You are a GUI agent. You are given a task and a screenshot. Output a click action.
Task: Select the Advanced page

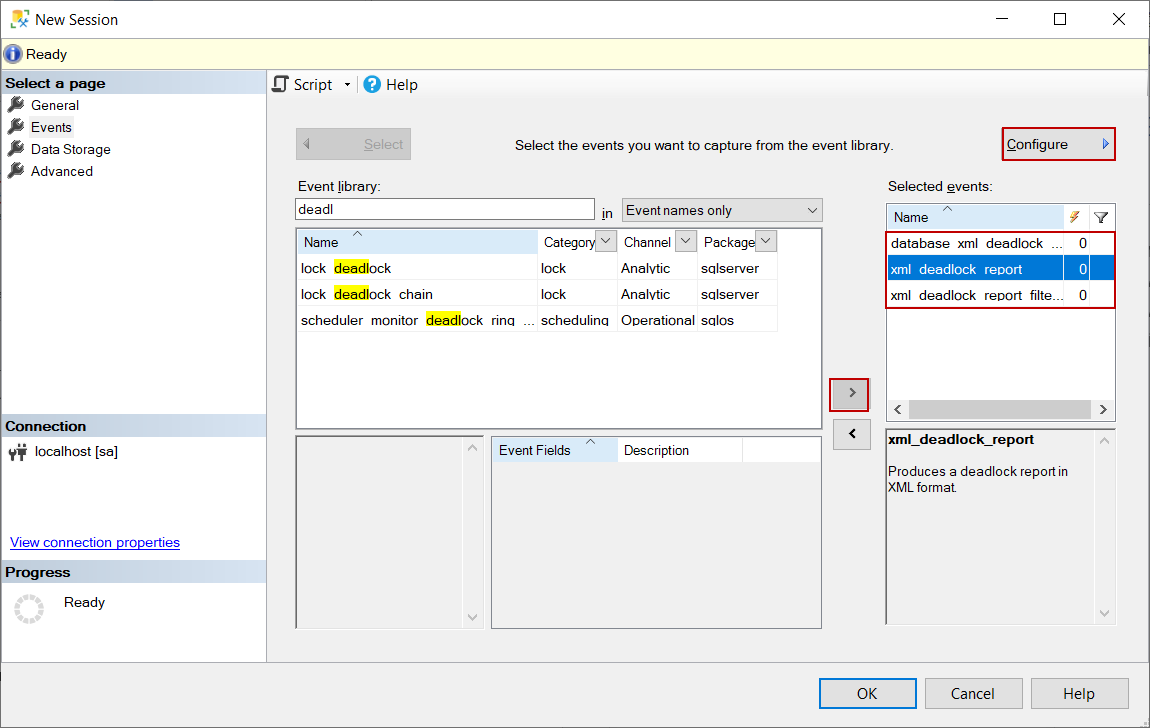[x=61, y=171]
